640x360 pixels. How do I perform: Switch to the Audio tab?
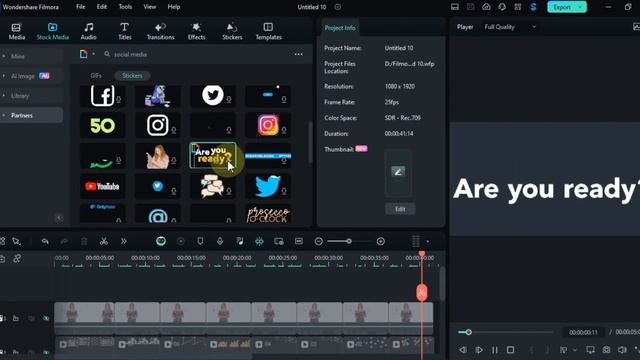(x=88, y=31)
